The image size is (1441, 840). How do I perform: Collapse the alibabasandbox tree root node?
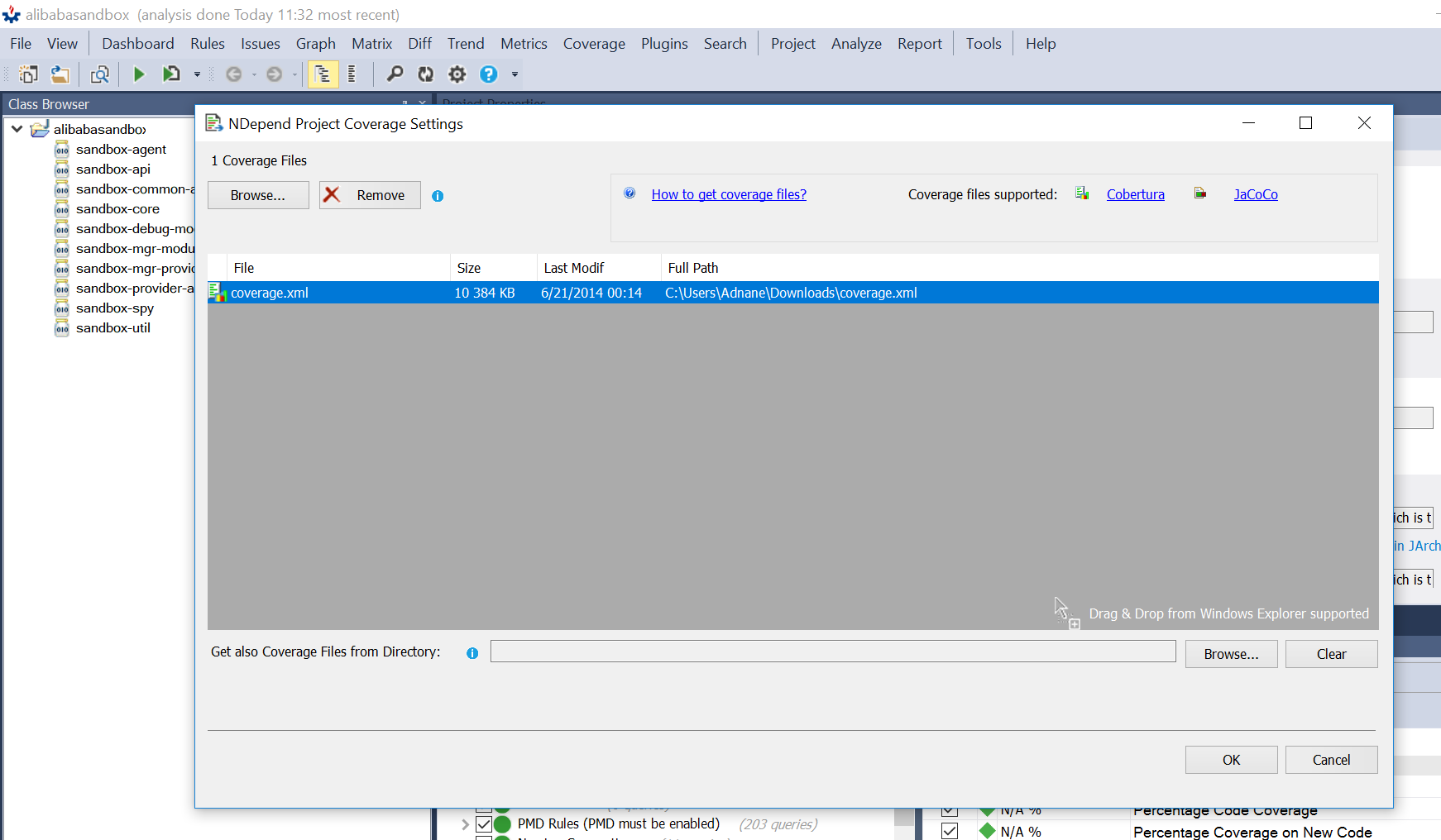pyautogui.click(x=17, y=129)
